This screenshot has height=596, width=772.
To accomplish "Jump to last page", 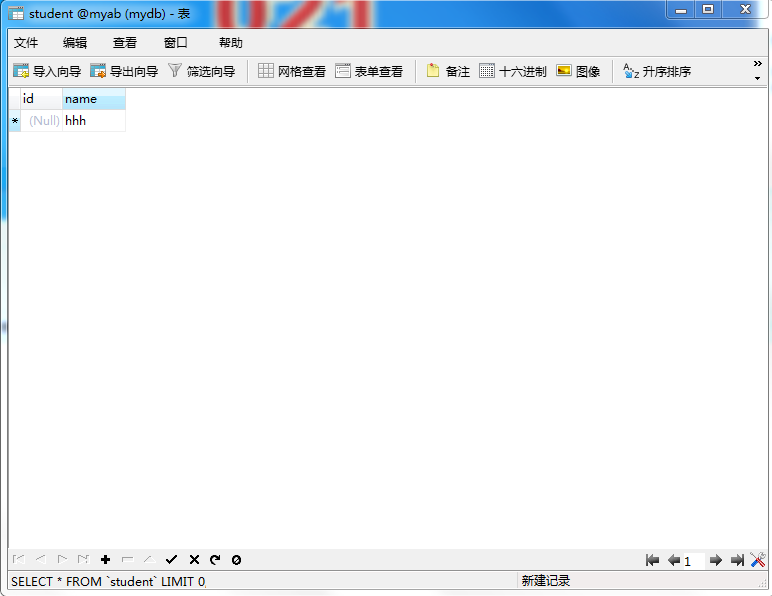I will (x=737, y=560).
